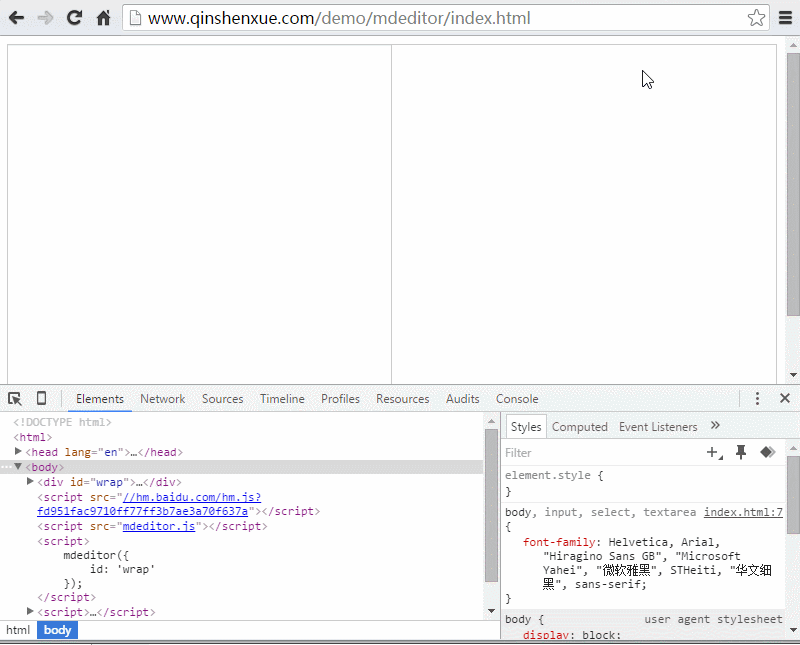
Task: Click the element.style rule header
Action: click(554, 476)
